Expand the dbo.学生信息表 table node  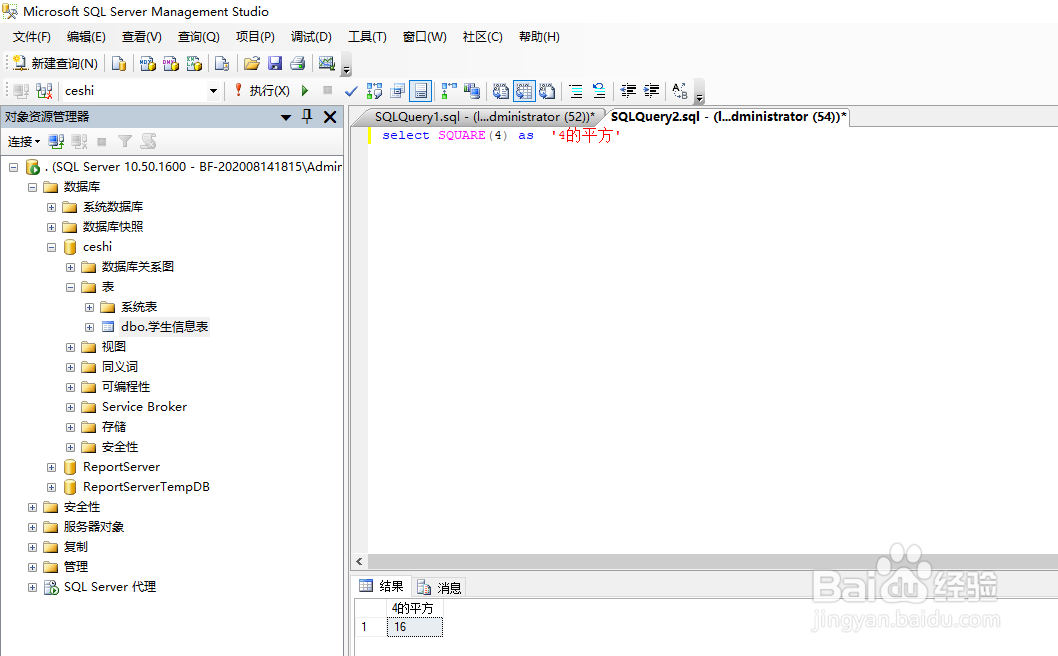click(x=89, y=327)
